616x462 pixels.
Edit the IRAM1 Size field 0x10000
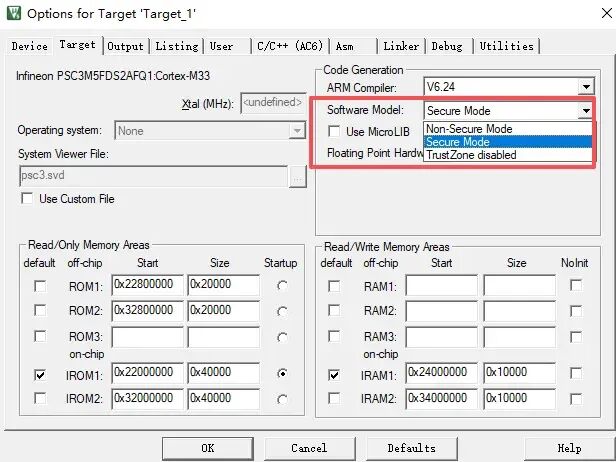[519, 372]
